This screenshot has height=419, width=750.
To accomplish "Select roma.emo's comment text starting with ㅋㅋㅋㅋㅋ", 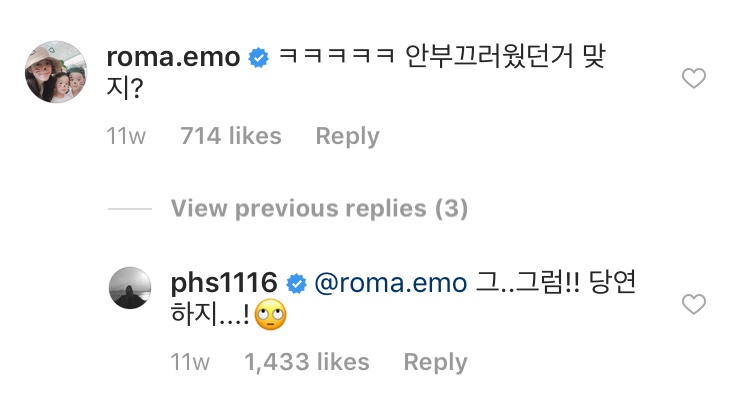I will coord(440,58).
